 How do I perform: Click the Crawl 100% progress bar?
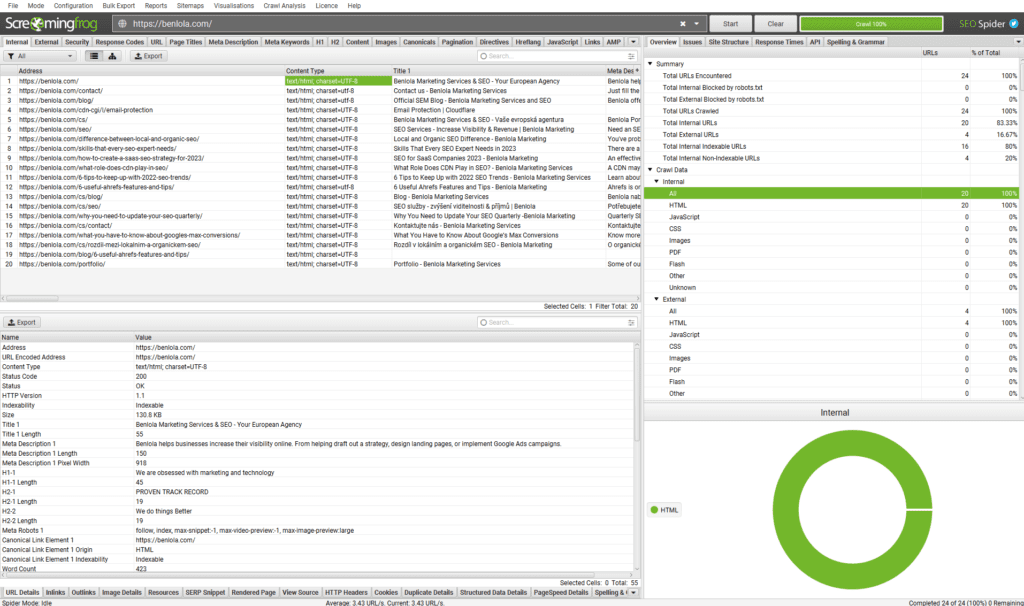click(871, 24)
